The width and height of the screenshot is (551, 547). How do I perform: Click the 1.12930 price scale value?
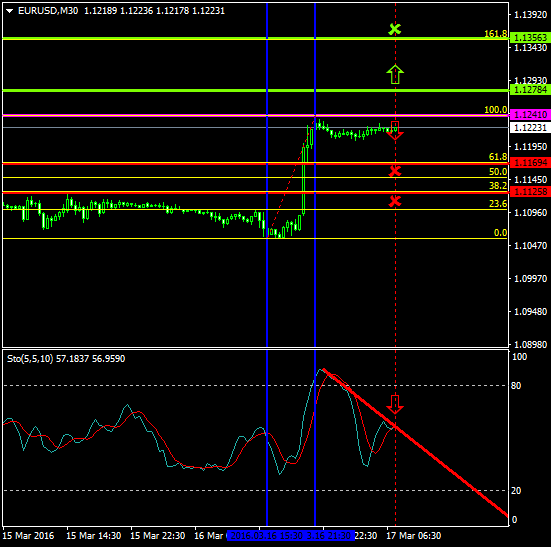pos(531,80)
